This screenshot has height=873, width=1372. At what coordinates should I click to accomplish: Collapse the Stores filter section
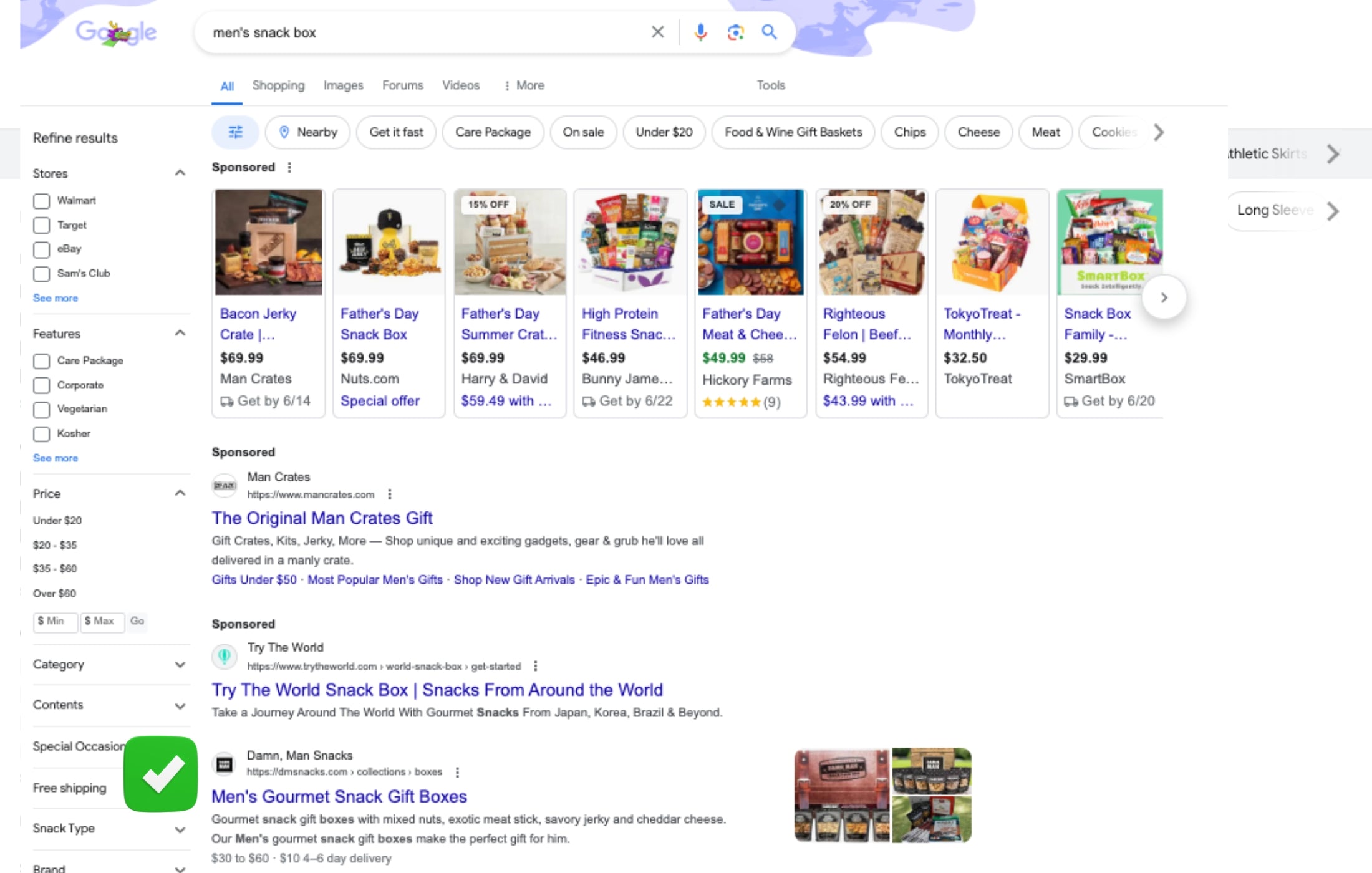180,173
